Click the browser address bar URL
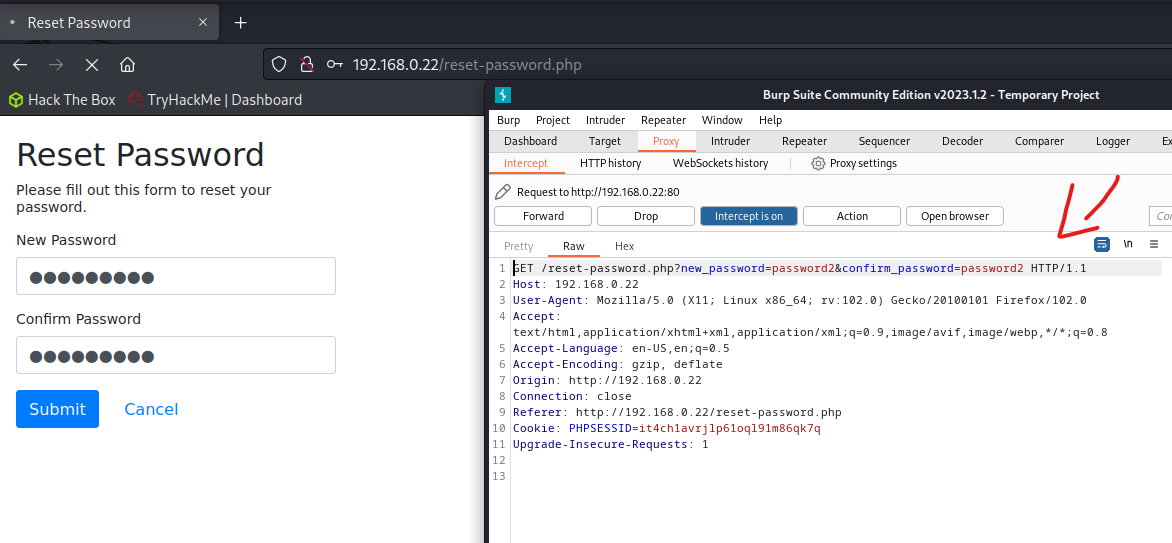 466,64
